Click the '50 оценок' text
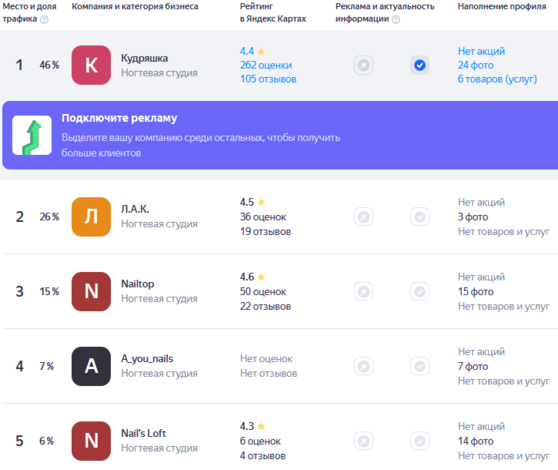 [x=263, y=291]
